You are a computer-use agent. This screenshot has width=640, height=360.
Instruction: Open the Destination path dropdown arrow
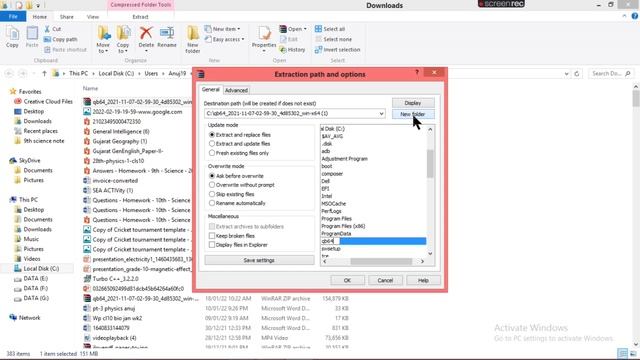(381, 113)
